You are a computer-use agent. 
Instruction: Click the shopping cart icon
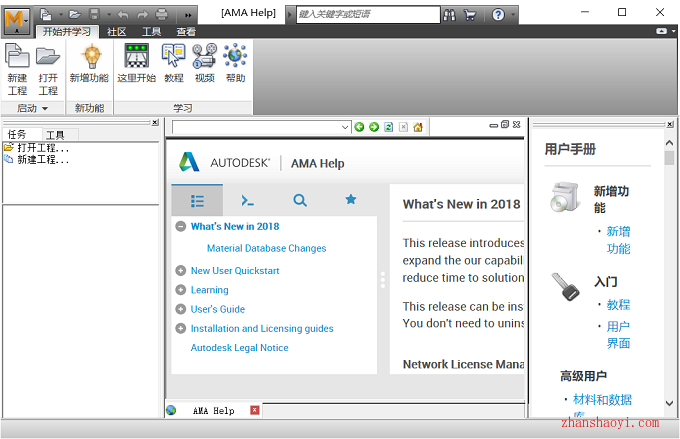coord(470,15)
